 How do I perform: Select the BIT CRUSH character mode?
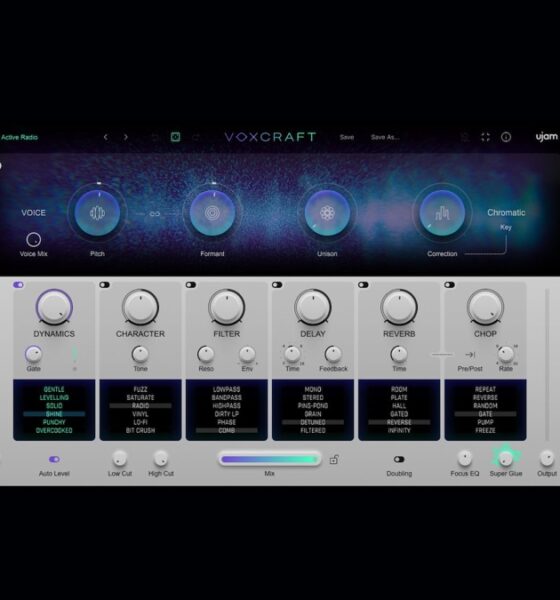coord(140,430)
